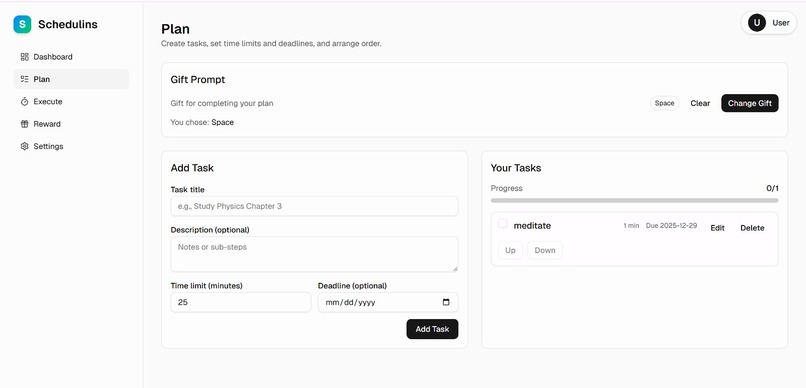Click the Add Task heading
The image size is (806, 388).
coord(192,168)
